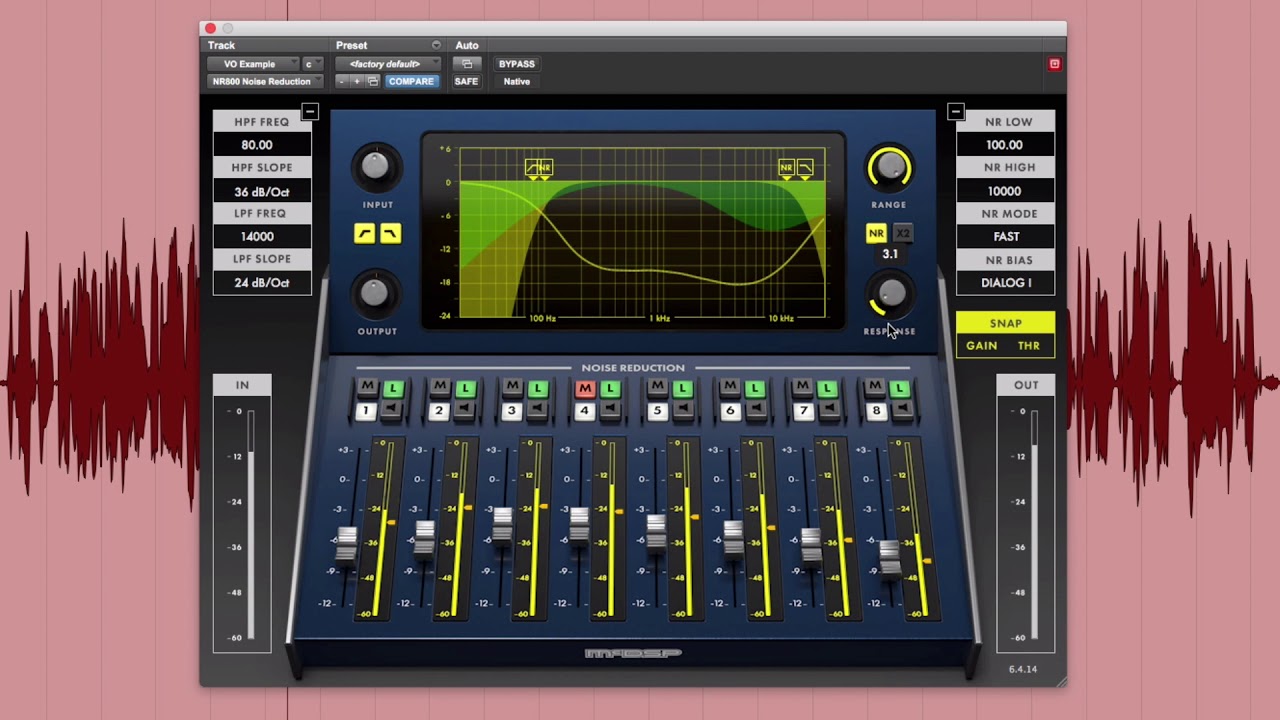Click band 1 threshold fader handle
Viewport: 1280px width, 720px height.
click(x=346, y=544)
